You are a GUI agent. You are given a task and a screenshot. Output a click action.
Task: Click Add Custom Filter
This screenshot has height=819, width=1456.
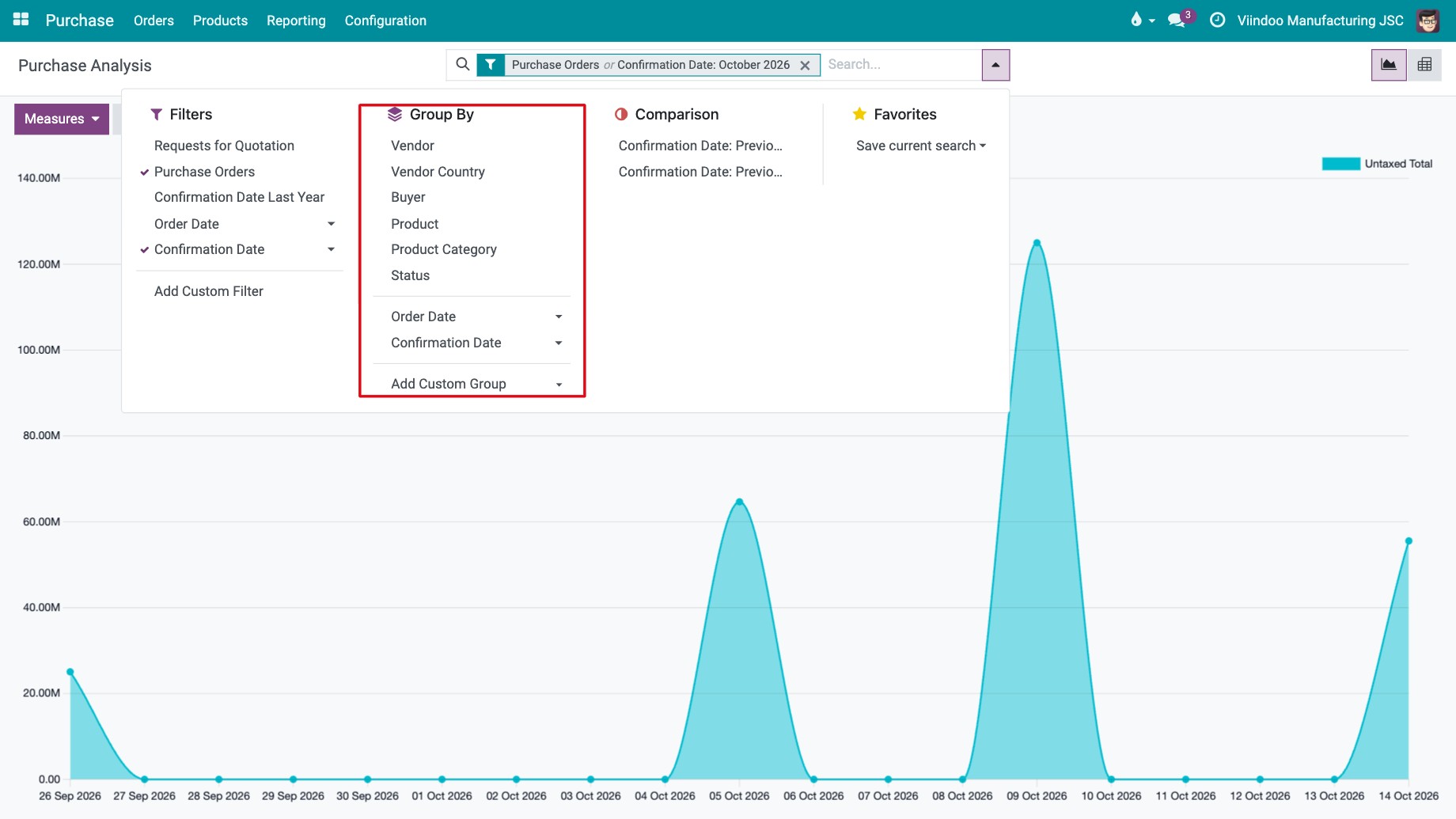pos(209,291)
